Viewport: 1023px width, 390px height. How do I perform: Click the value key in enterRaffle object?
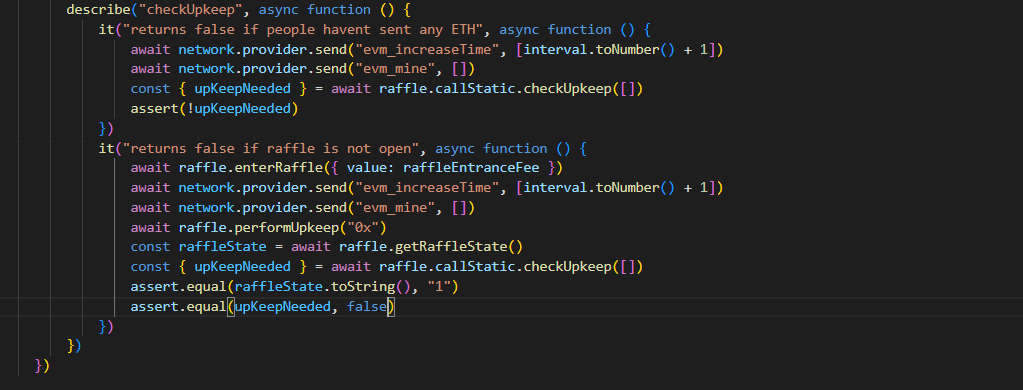tap(367, 168)
